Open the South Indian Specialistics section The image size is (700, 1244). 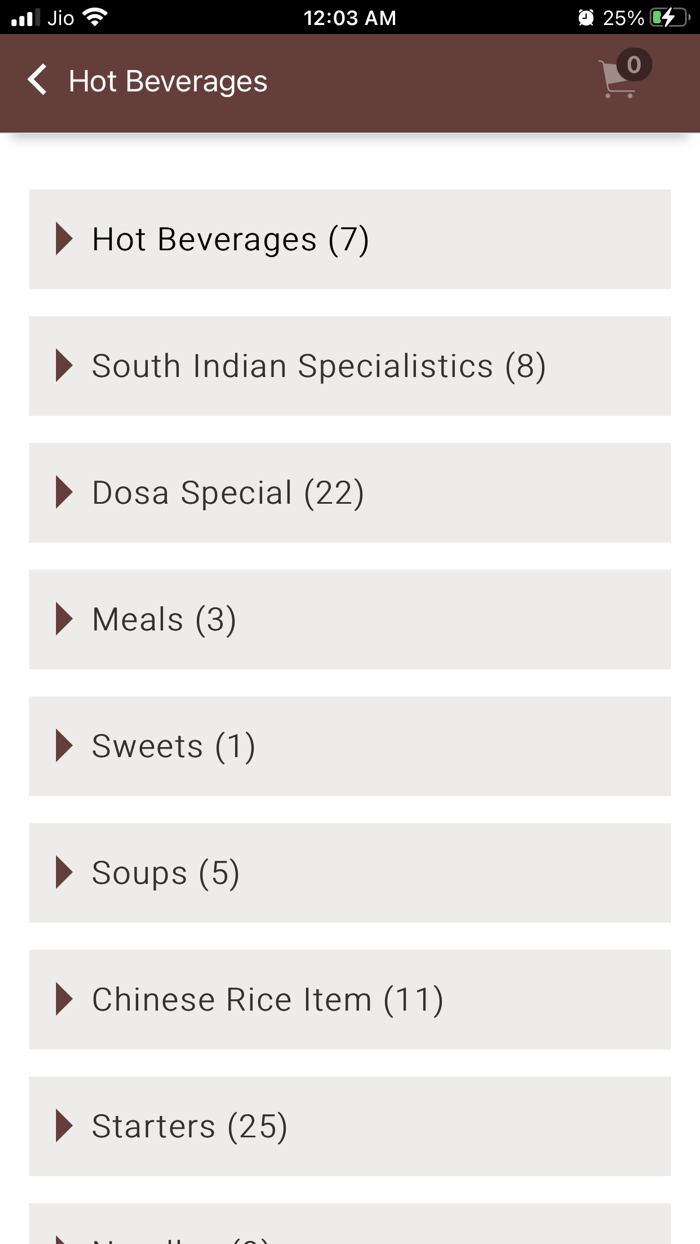pyautogui.click(x=318, y=366)
